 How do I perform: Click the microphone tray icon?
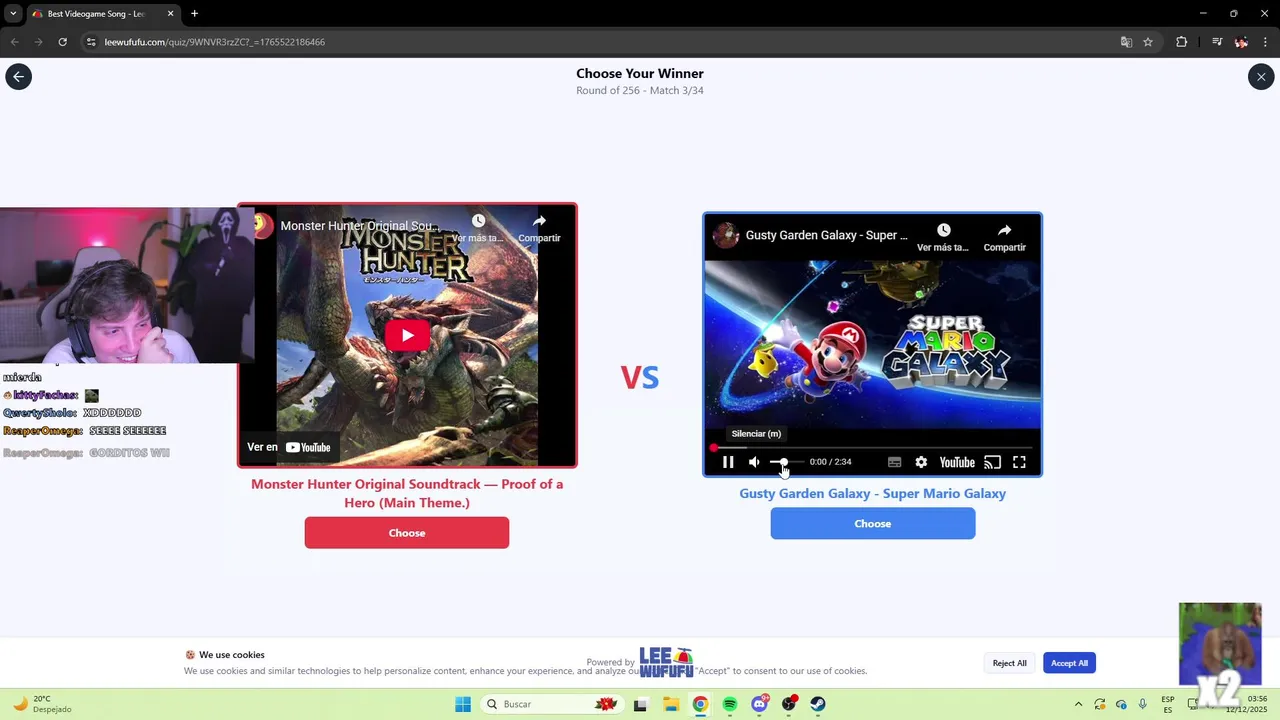tap(1142, 704)
